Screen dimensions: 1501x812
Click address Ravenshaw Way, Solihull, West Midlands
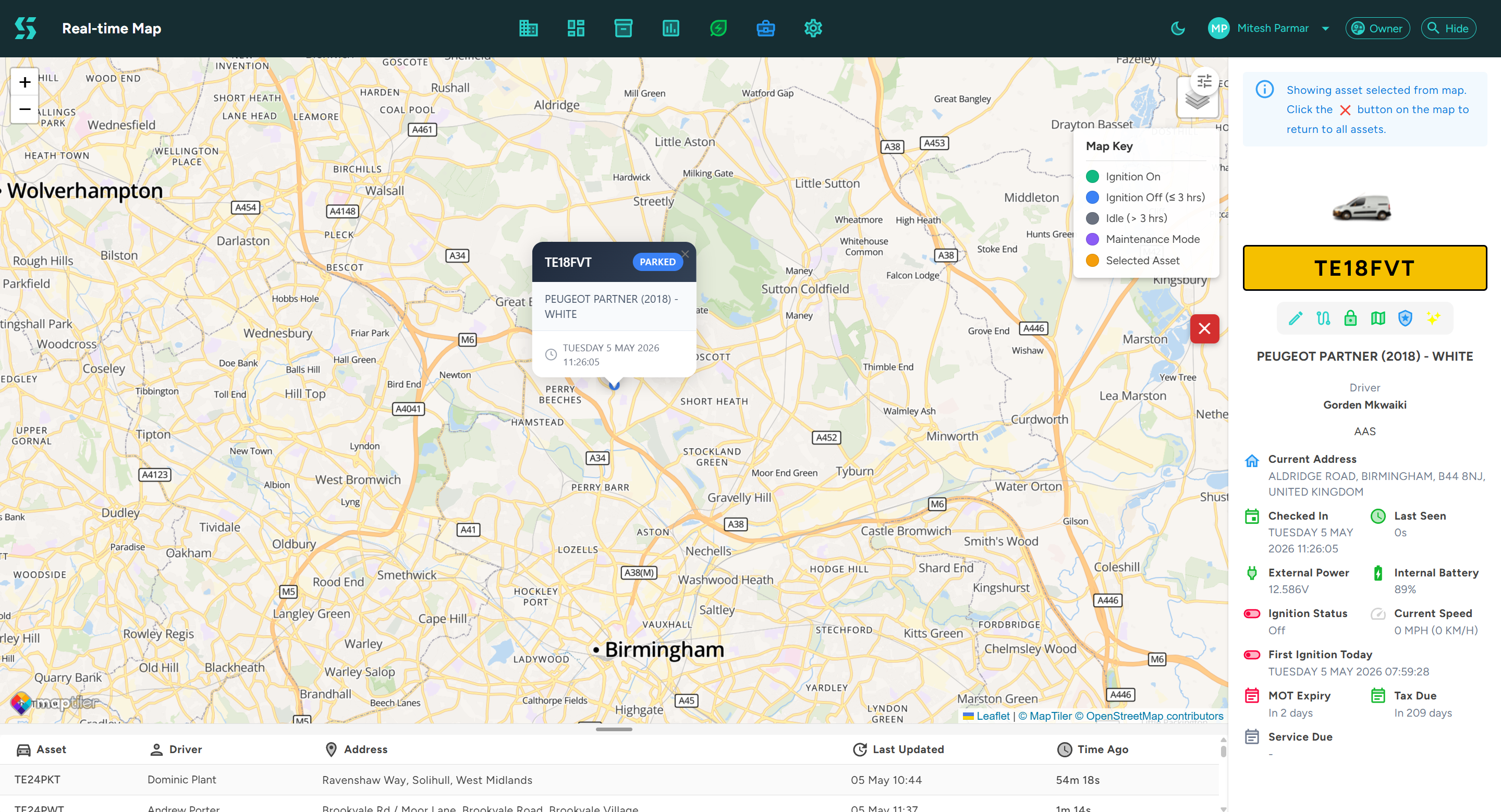tap(427, 780)
